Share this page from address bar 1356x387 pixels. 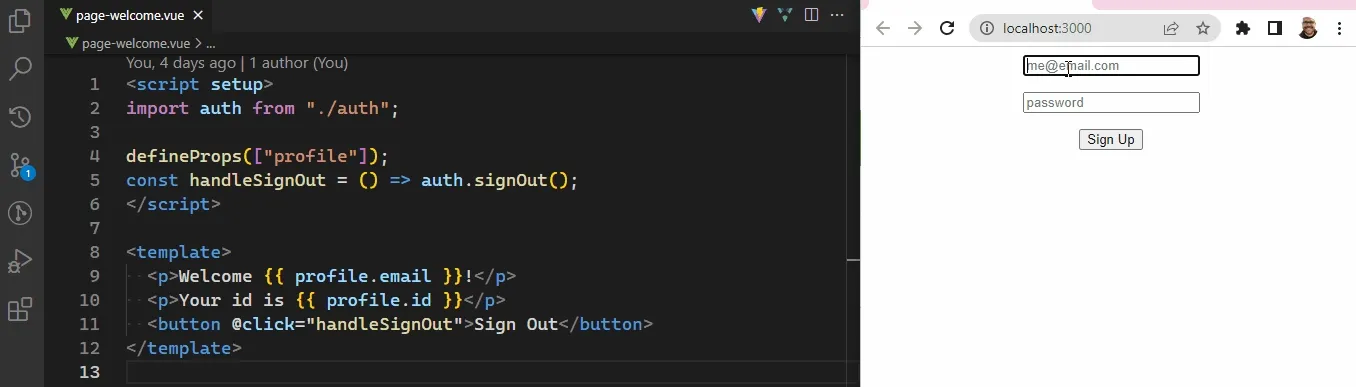(1171, 28)
